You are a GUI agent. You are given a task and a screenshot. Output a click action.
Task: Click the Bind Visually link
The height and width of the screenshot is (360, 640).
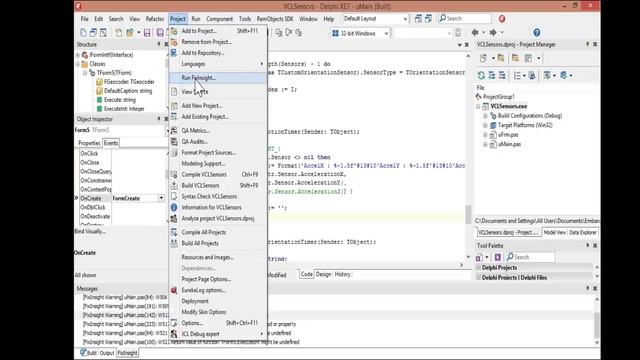(x=90, y=231)
